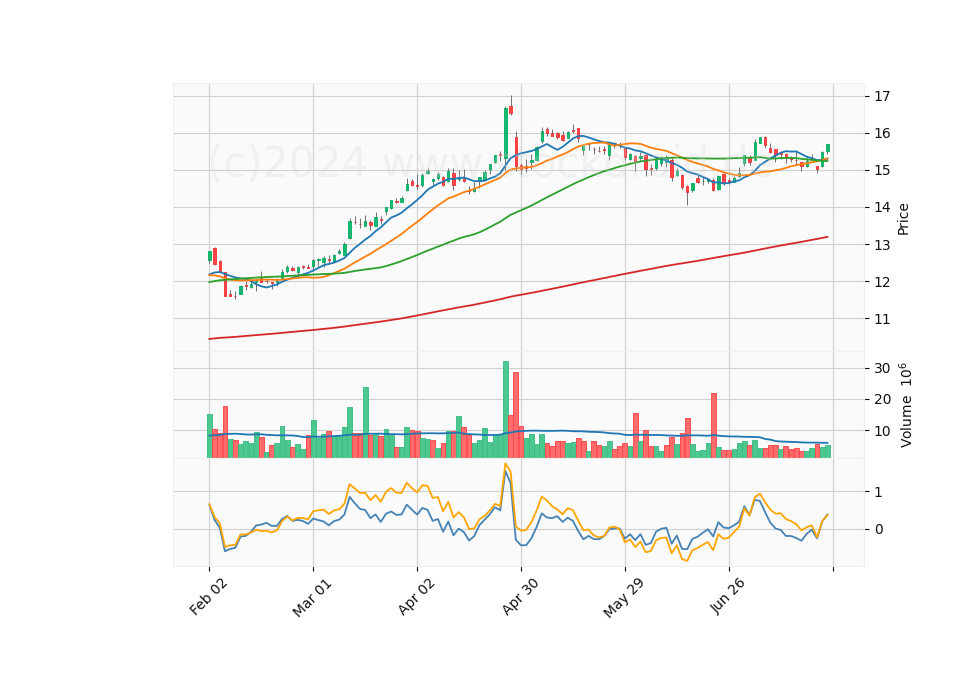Image resolution: width=960 pixels, height=690 pixels.
Task: Select the "Jun 26" date label
Action: pyautogui.click(x=727, y=596)
